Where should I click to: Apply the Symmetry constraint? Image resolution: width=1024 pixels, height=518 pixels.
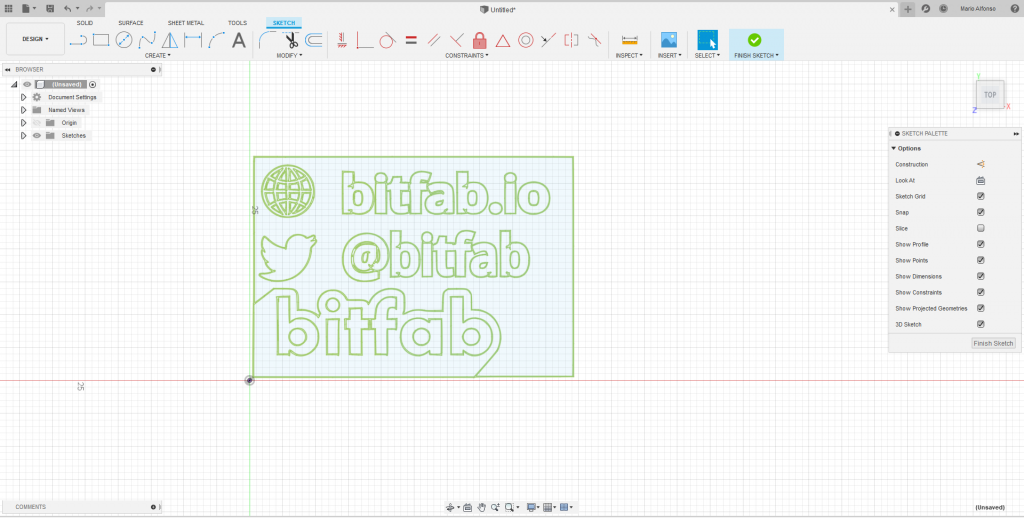coord(571,40)
